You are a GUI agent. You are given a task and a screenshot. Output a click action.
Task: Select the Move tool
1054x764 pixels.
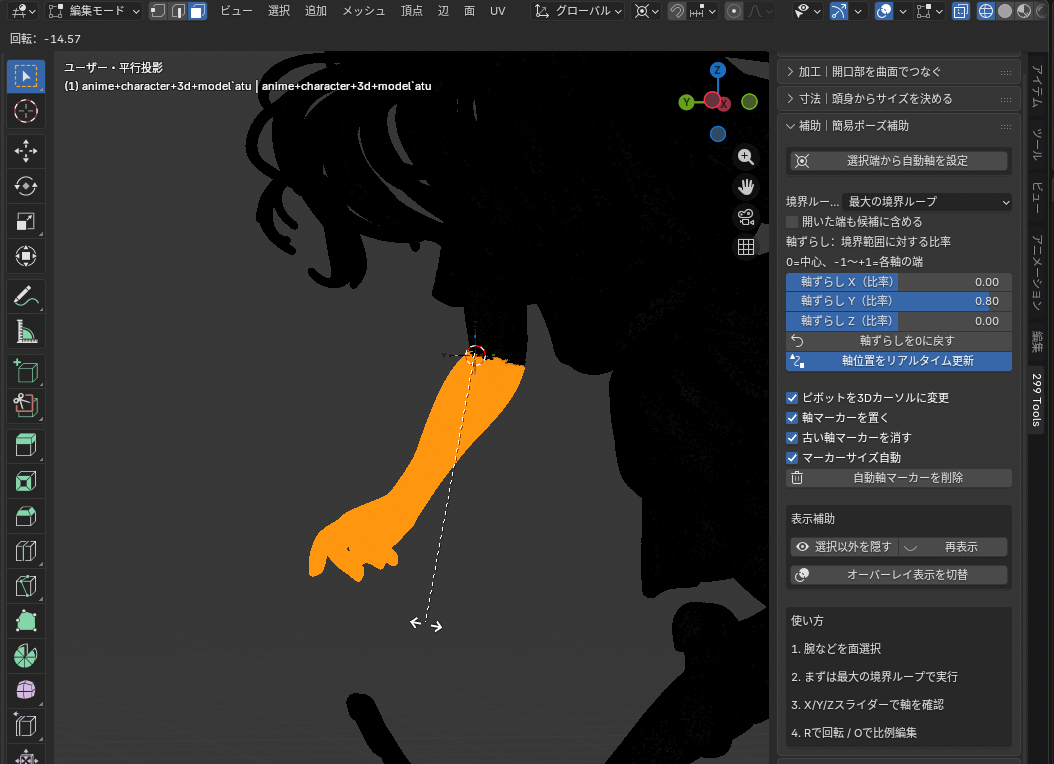tap(26, 151)
